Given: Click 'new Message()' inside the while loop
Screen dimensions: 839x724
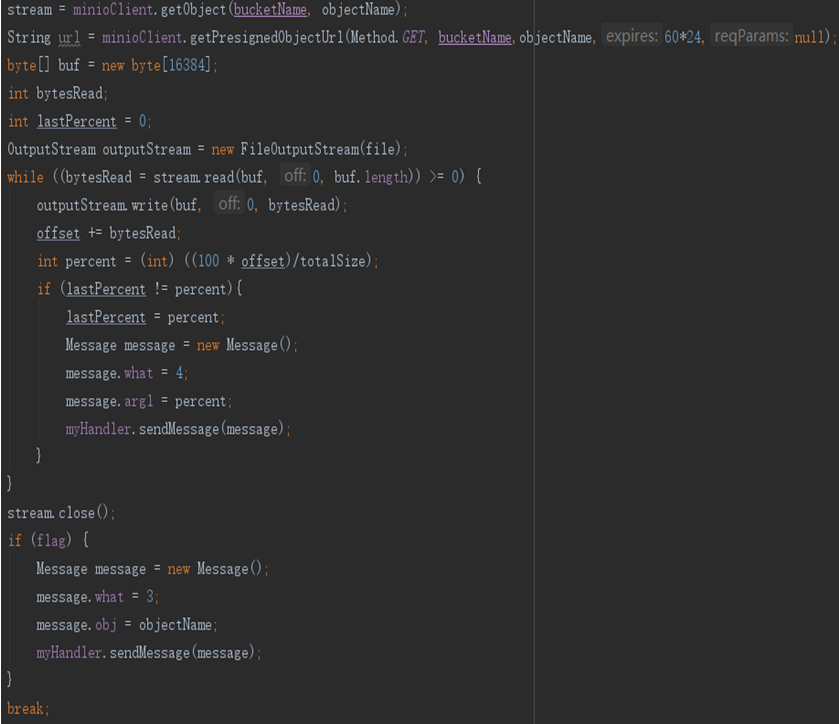Looking at the screenshot, I should 244,345.
